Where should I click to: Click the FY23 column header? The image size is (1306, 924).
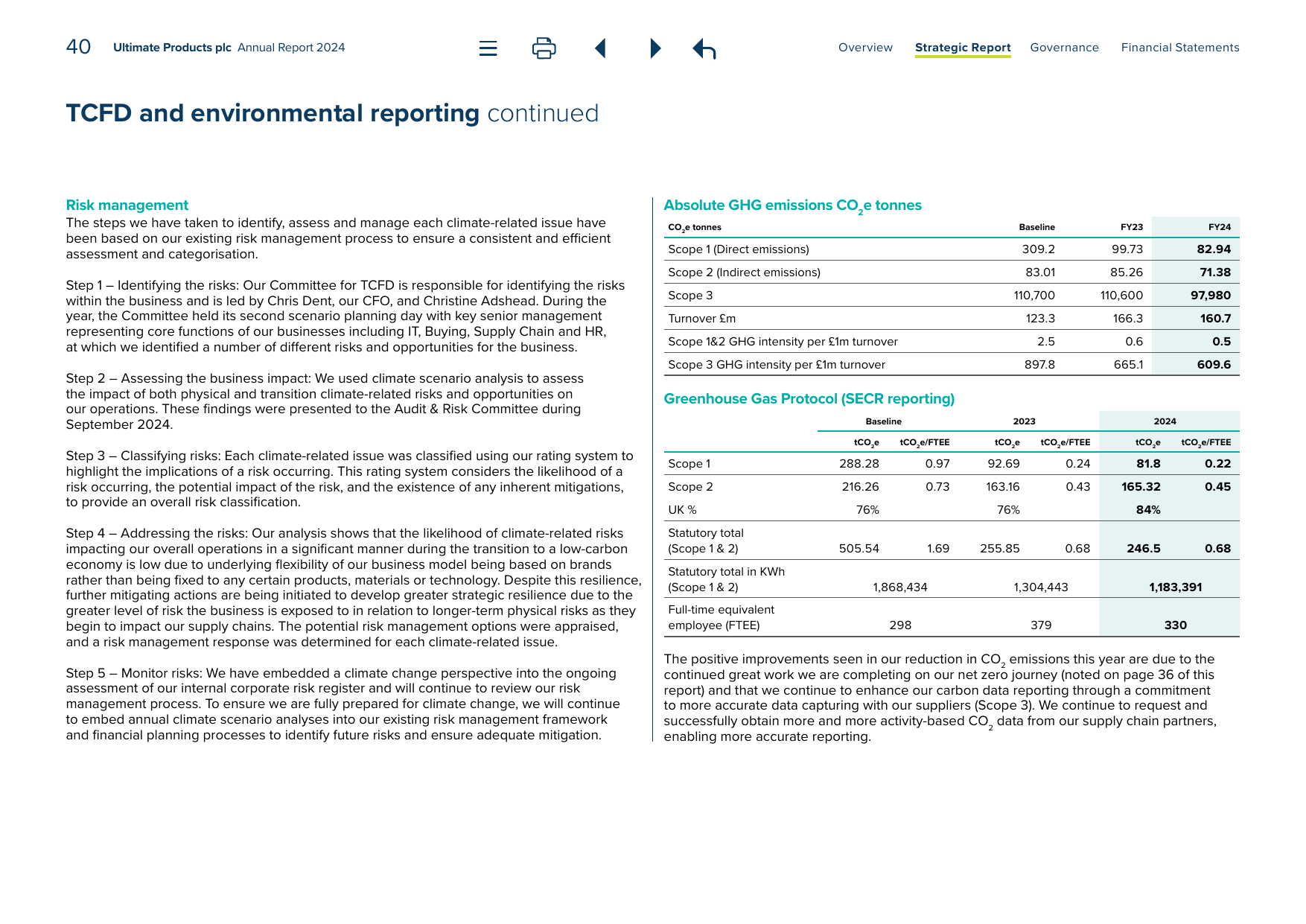[1131, 227]
